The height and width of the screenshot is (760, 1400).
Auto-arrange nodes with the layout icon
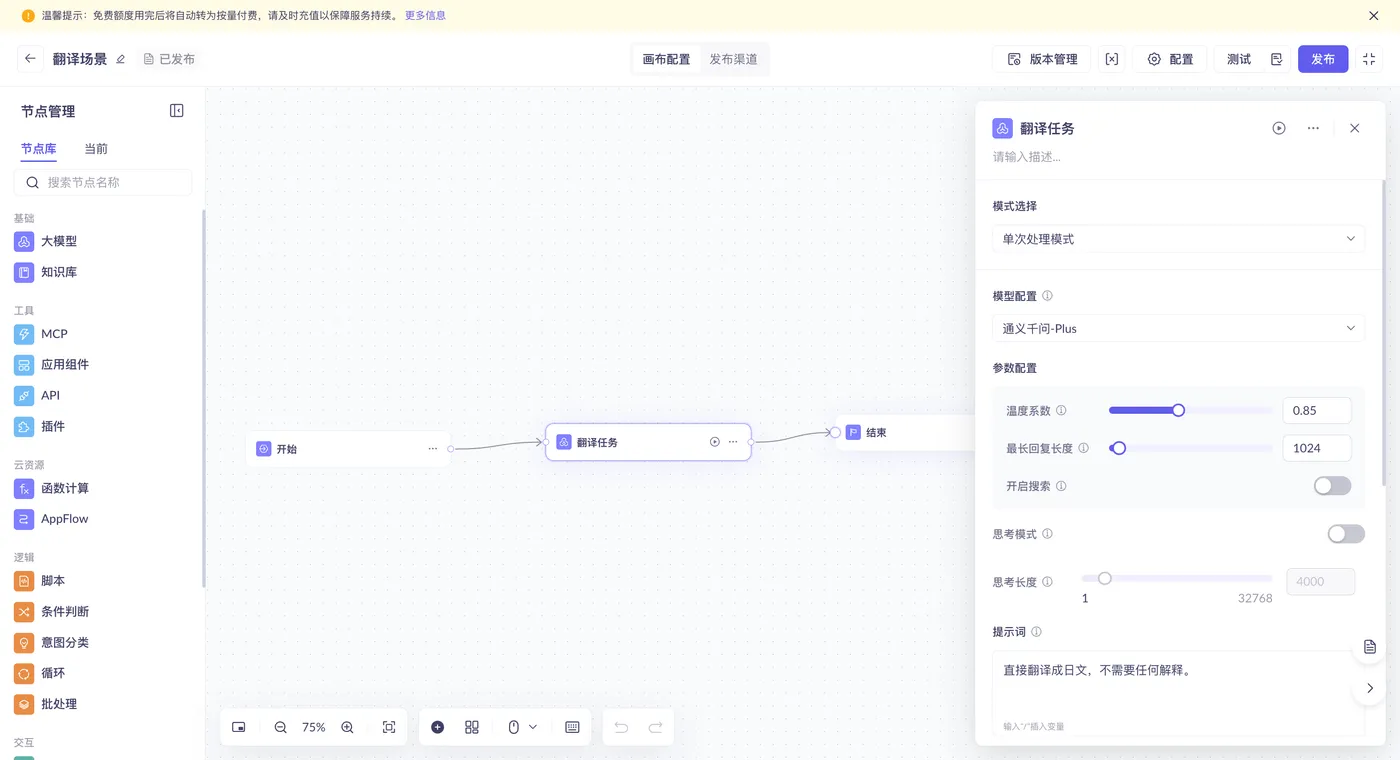tap(472, 727)
